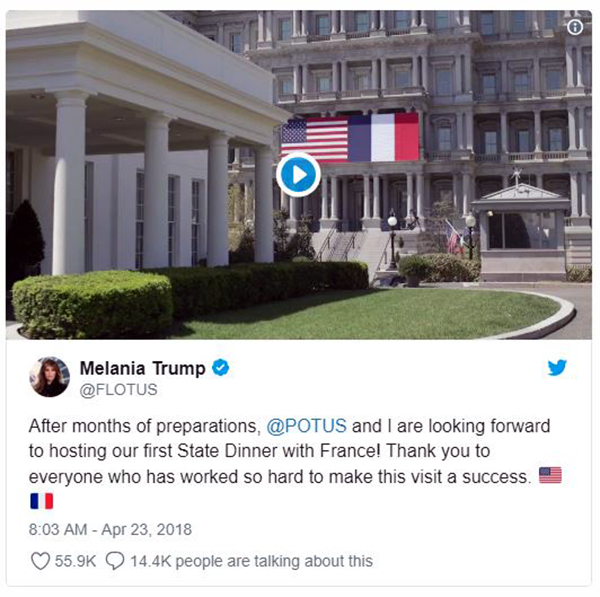Open the Melania Trump display name link
This screenshot has width=600, height=597.
(x=142, y=369)
